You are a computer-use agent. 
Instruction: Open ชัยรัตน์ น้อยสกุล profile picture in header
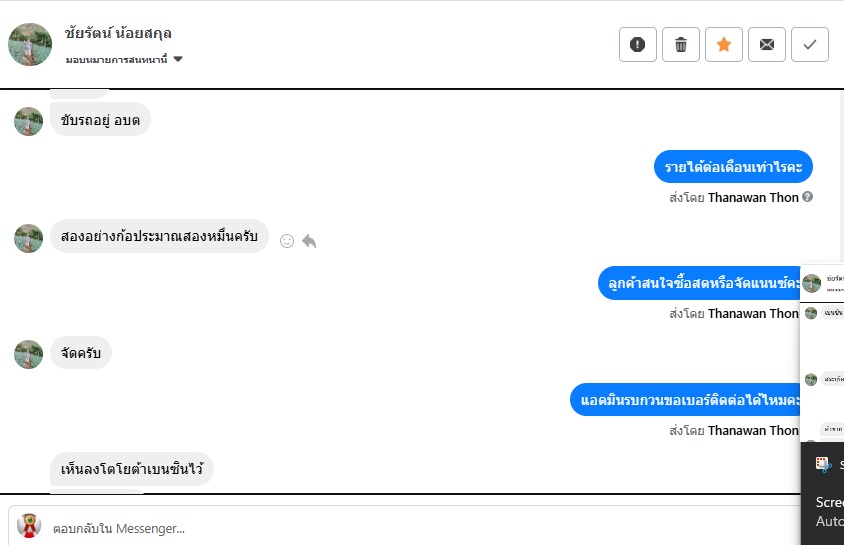coord(30,44)
